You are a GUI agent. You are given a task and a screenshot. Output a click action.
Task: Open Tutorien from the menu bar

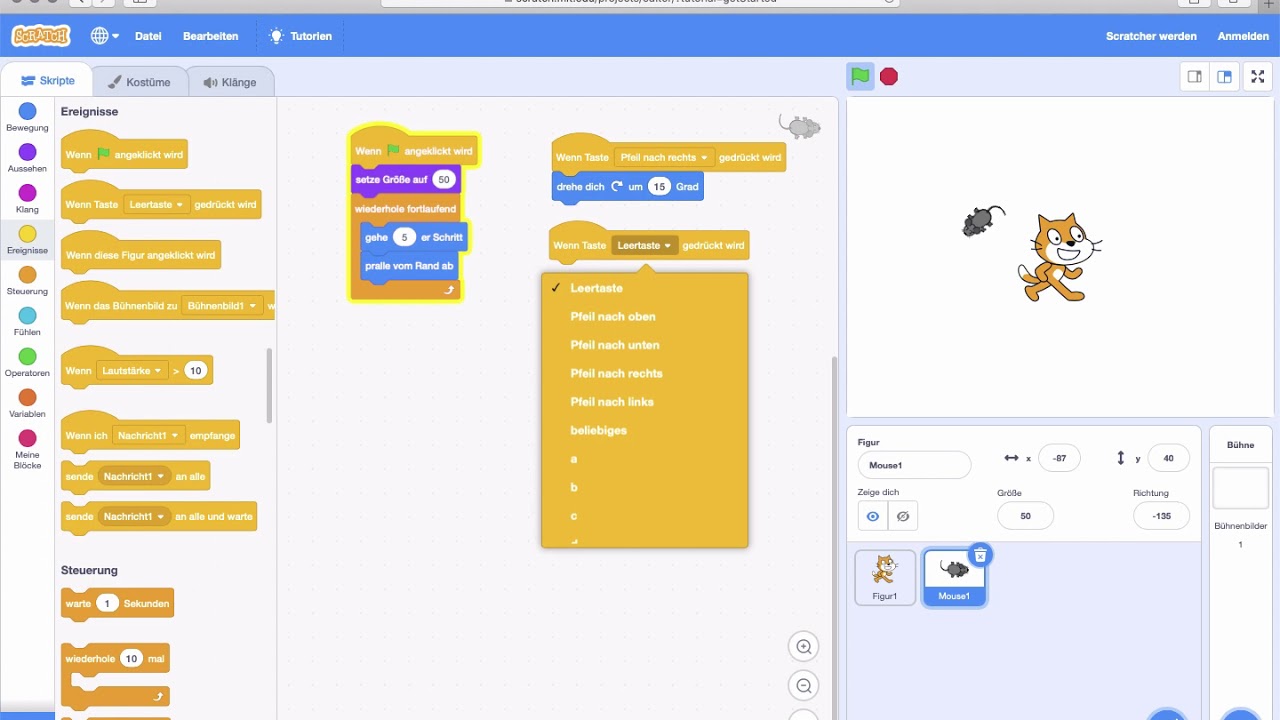click(301, 36)
